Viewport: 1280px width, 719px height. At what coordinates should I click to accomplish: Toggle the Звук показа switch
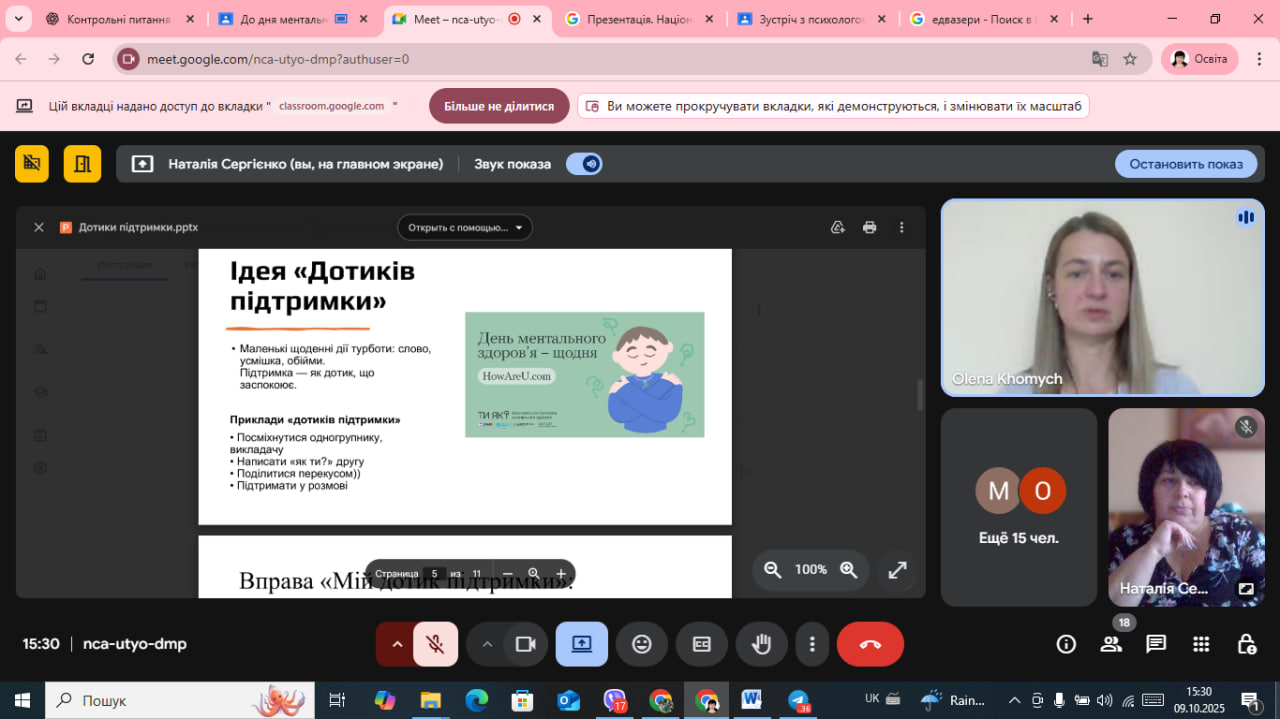pos(584,164)
